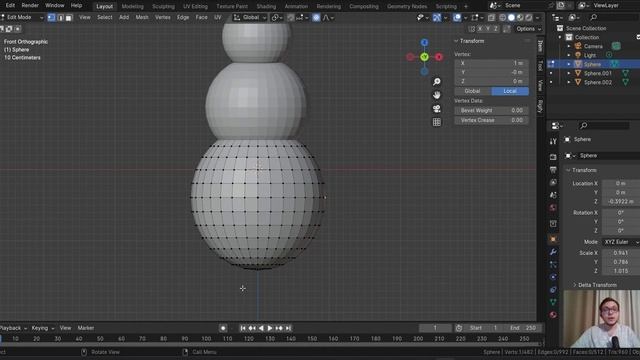Open the Mesh menu
This screenshot has width=640, height=360.
142,18
